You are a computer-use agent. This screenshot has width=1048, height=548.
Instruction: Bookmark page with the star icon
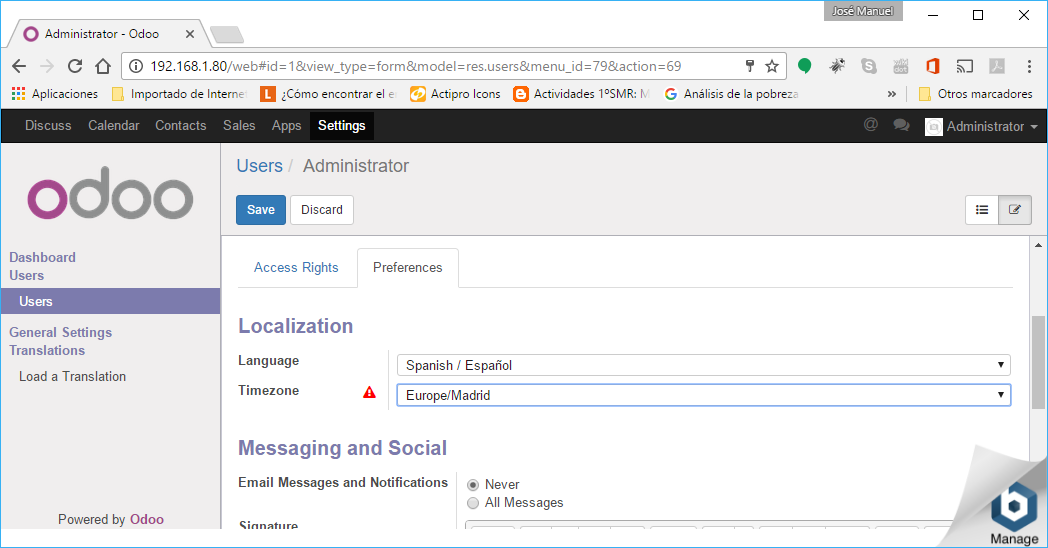(x=771, y=66)
